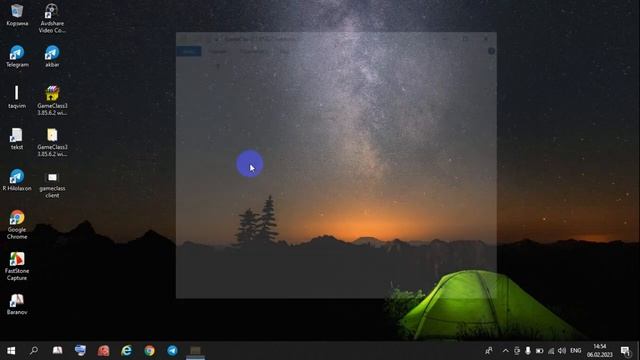Viewport: 640px width, 360px height.
Task: Select the Google Chrome desktop shortcut
Action: (17, 224)
